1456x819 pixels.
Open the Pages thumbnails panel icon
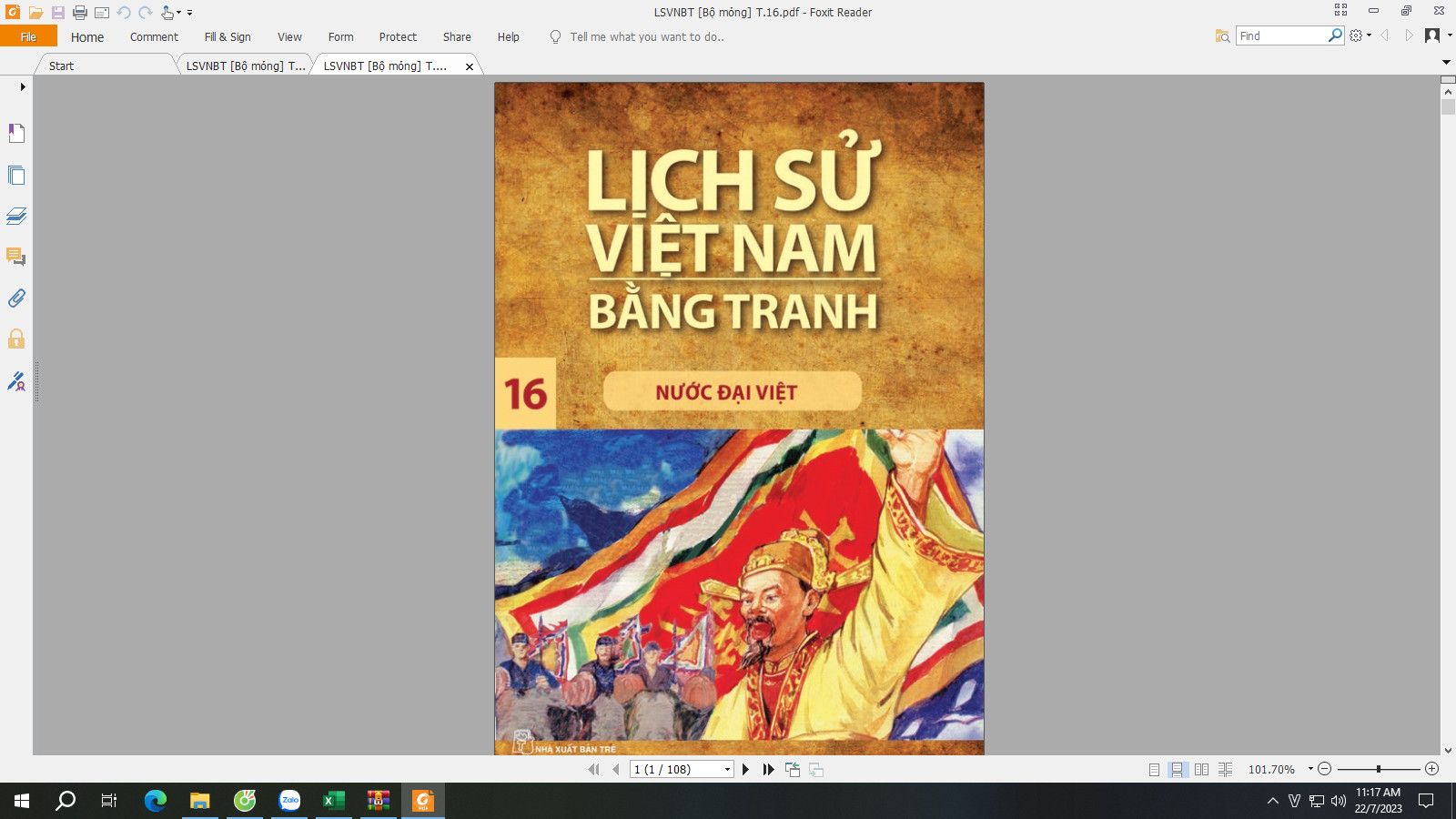click(16, 175)
